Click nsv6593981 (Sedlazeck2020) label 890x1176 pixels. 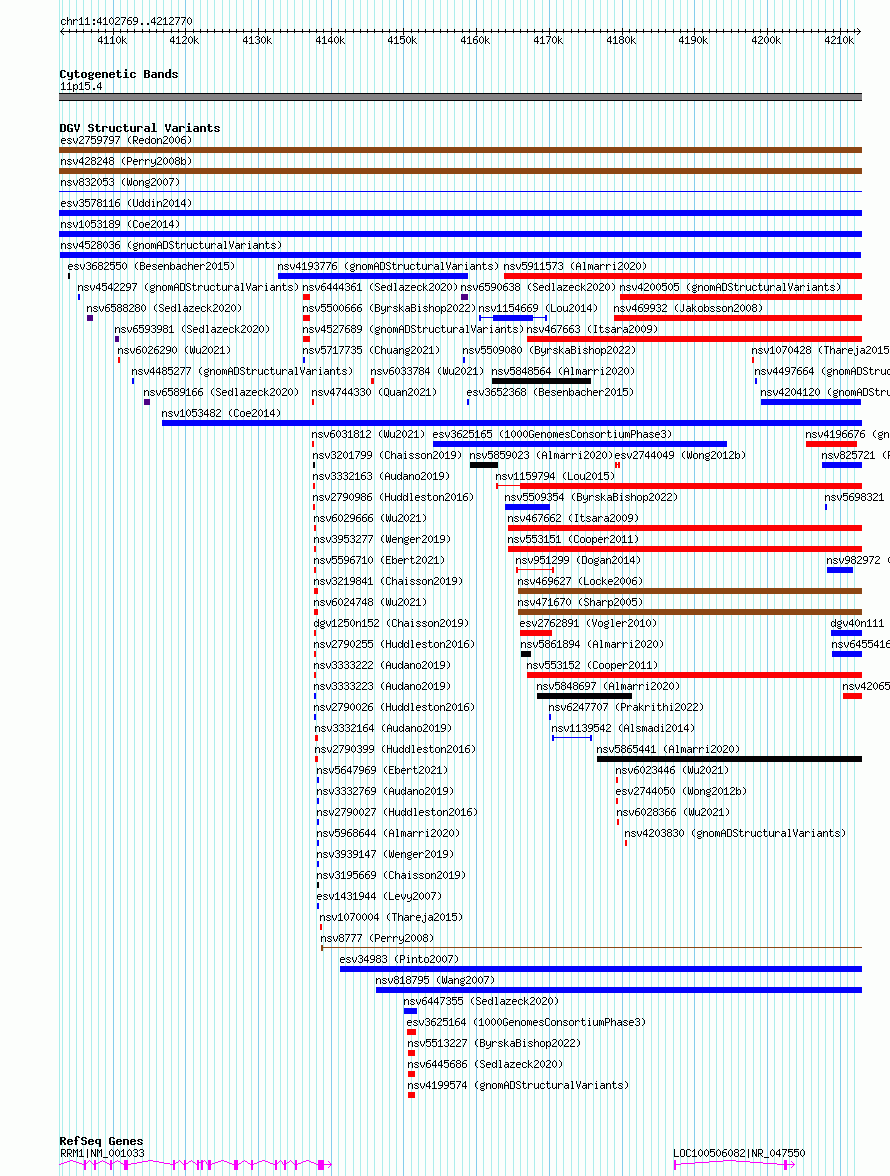tap(192, 329)
